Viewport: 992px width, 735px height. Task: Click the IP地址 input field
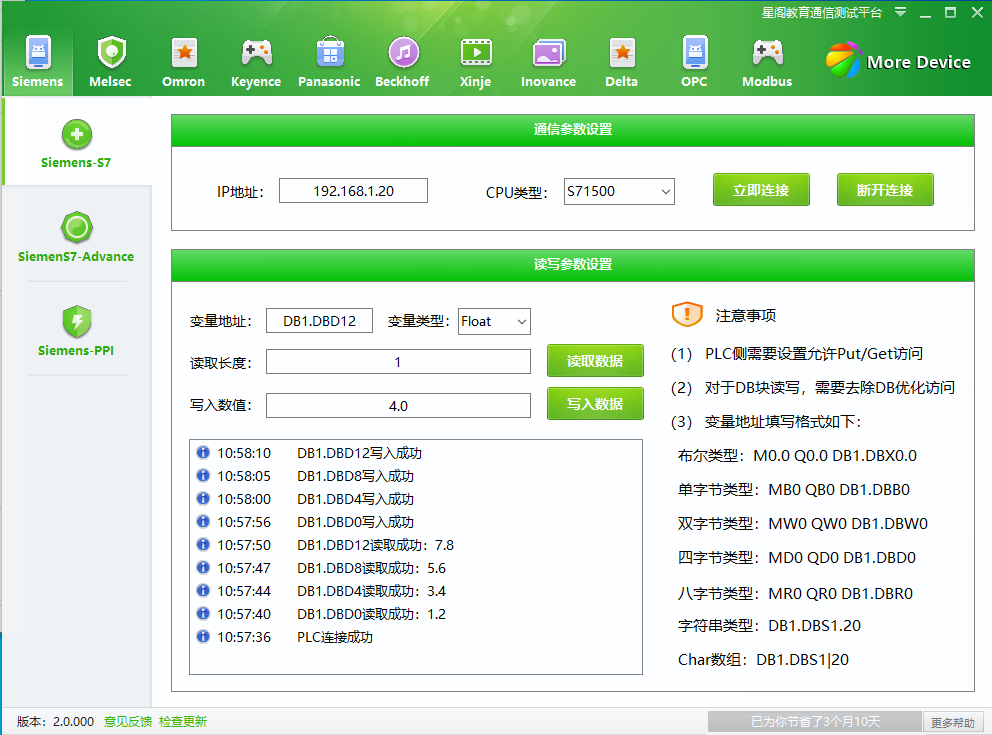click(x=354, y=190)
